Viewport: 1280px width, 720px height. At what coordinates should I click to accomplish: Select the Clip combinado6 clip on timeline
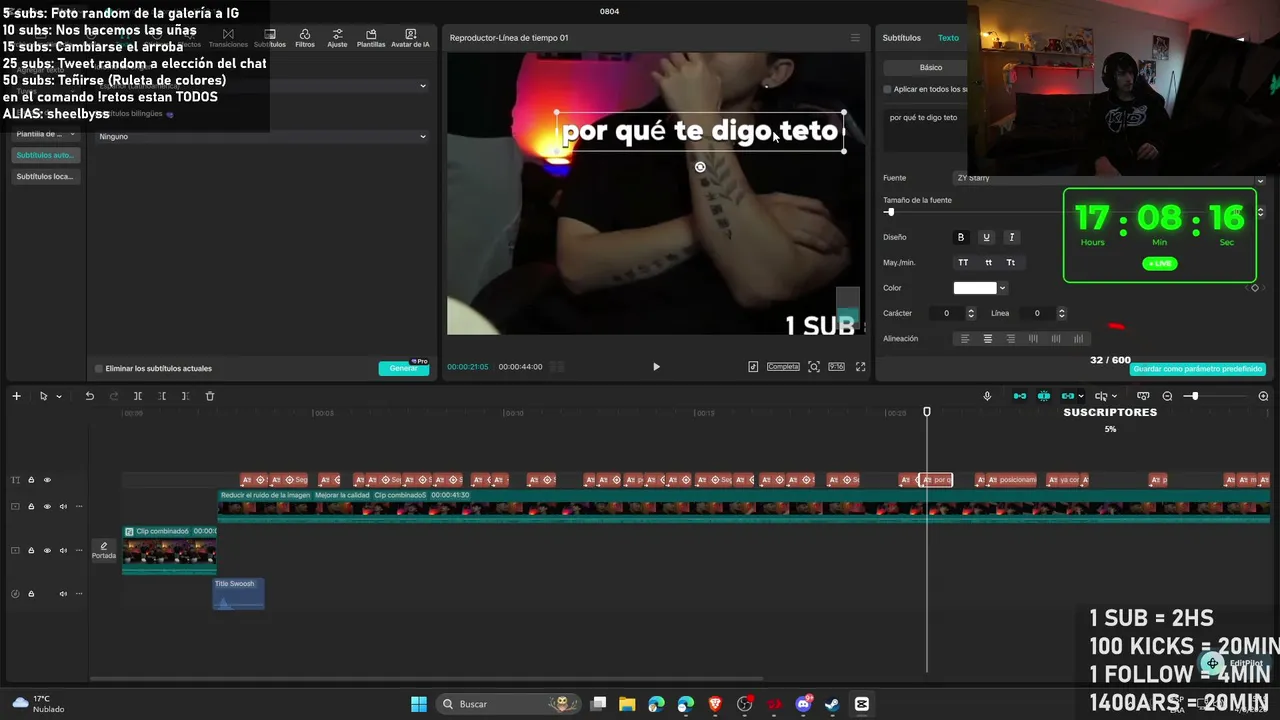click(x=169, y=550)
